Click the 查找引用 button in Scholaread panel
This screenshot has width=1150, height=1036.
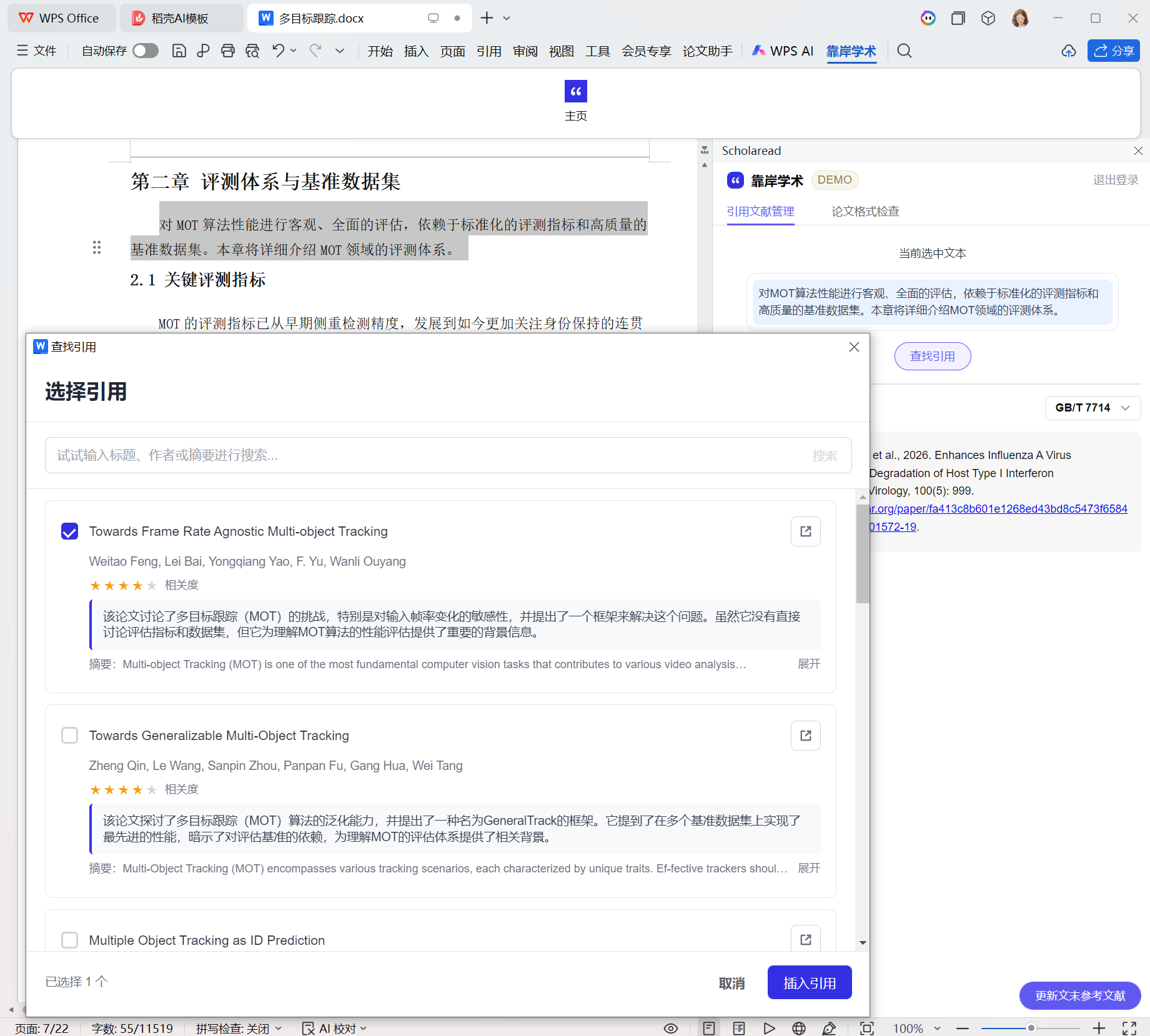pos(933,357)
